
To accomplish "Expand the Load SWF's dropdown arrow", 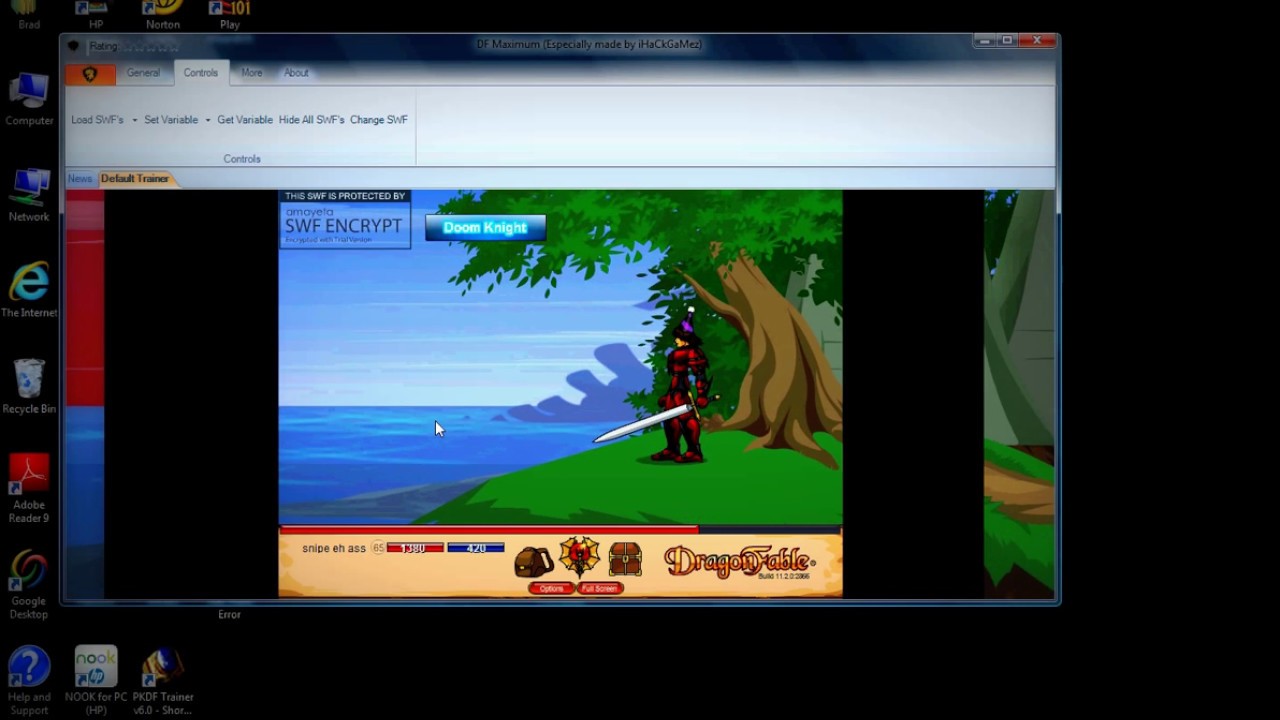I will coord(134,120).
